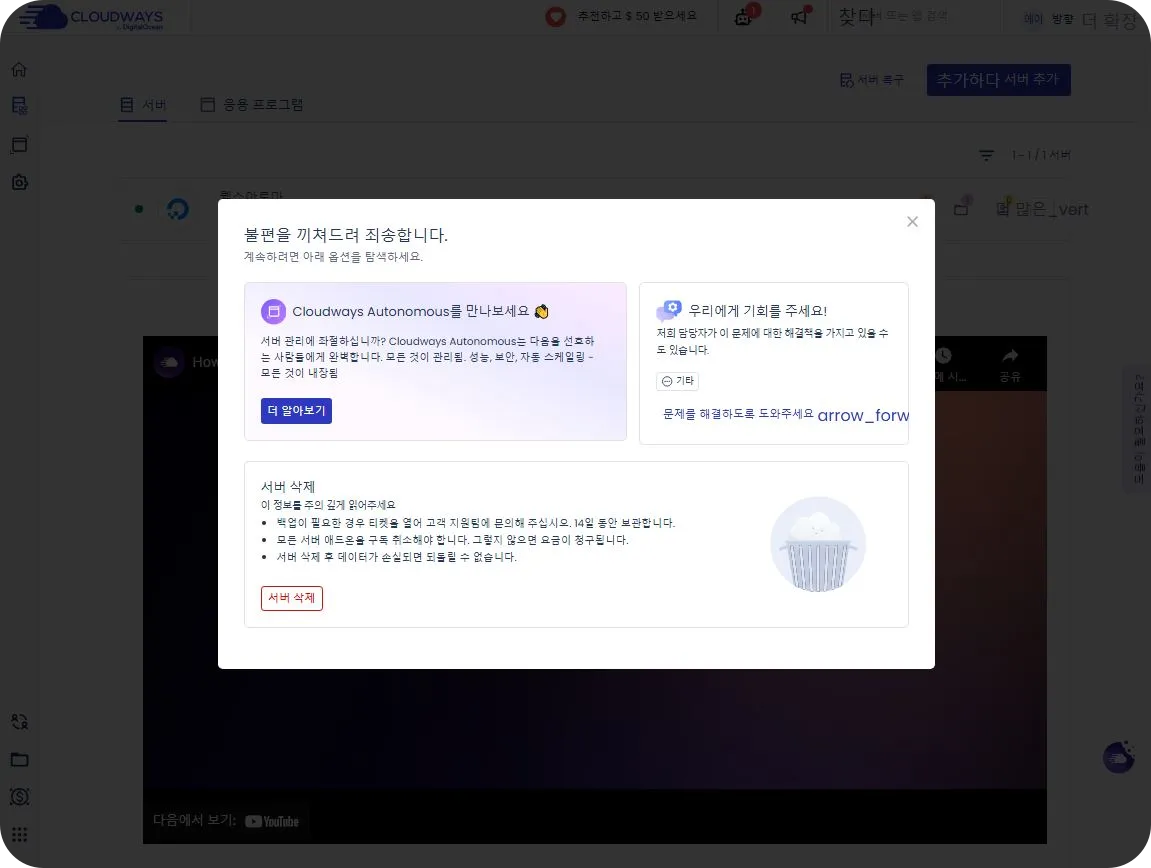Click the red 서버 삭제 button
This screenshot has height=868, width=1151.
coord(291,598)
